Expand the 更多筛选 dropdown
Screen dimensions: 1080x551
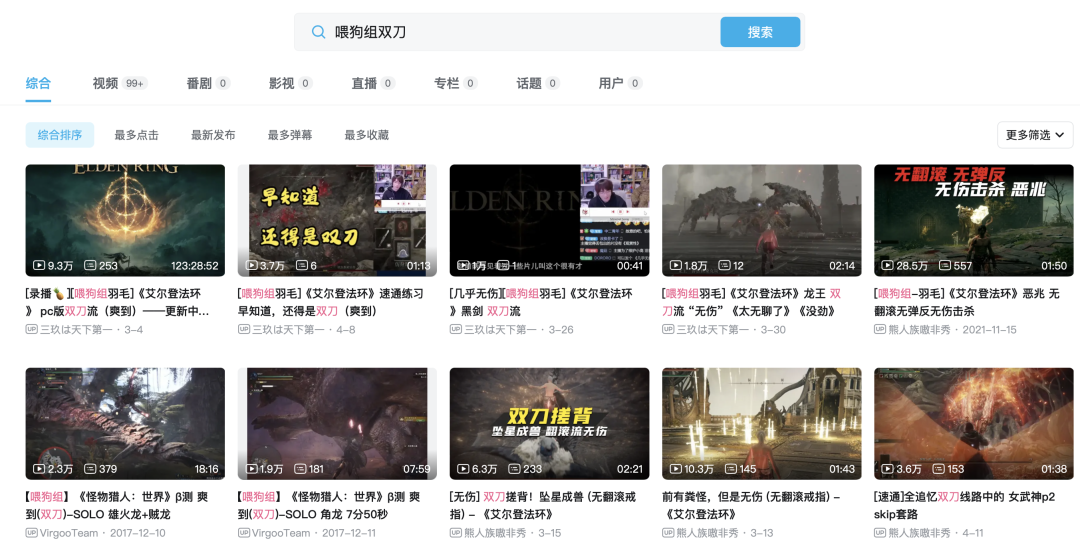pyautogui.click(x=1035, y=135)
